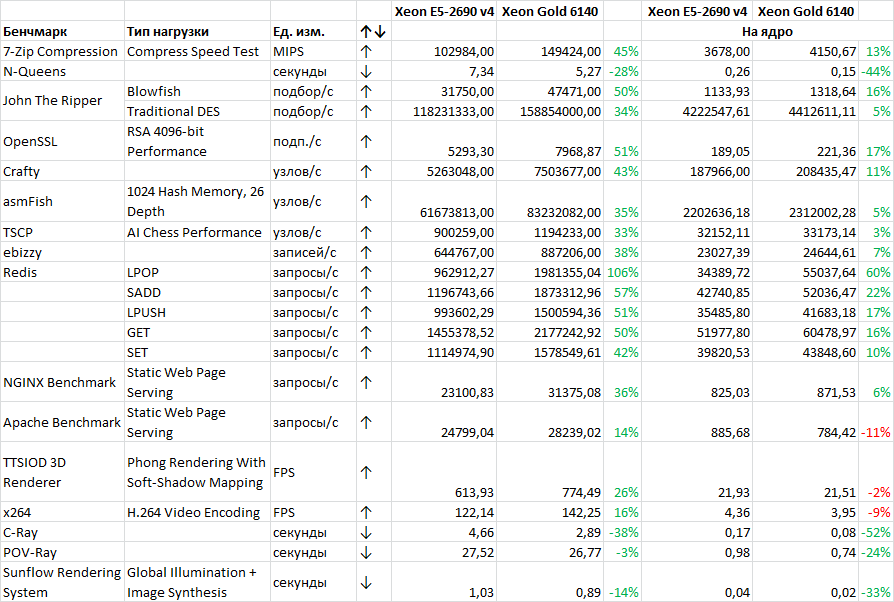Select the up arrow in OpenSSL row
The width and height of the screenshot is (894, 602).
tap(366, 142)
